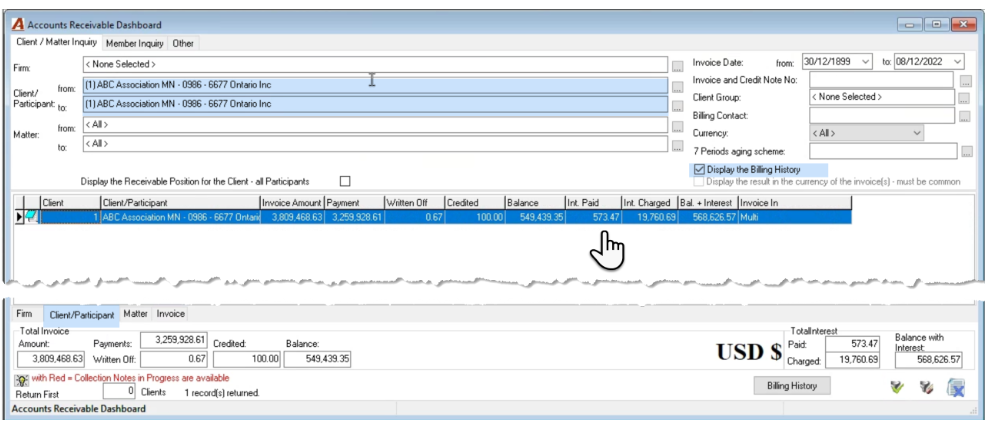Image resolution: width=993 pixels, height=425 pixels.
Task: Click the Written Off column header
Action: 414,203
